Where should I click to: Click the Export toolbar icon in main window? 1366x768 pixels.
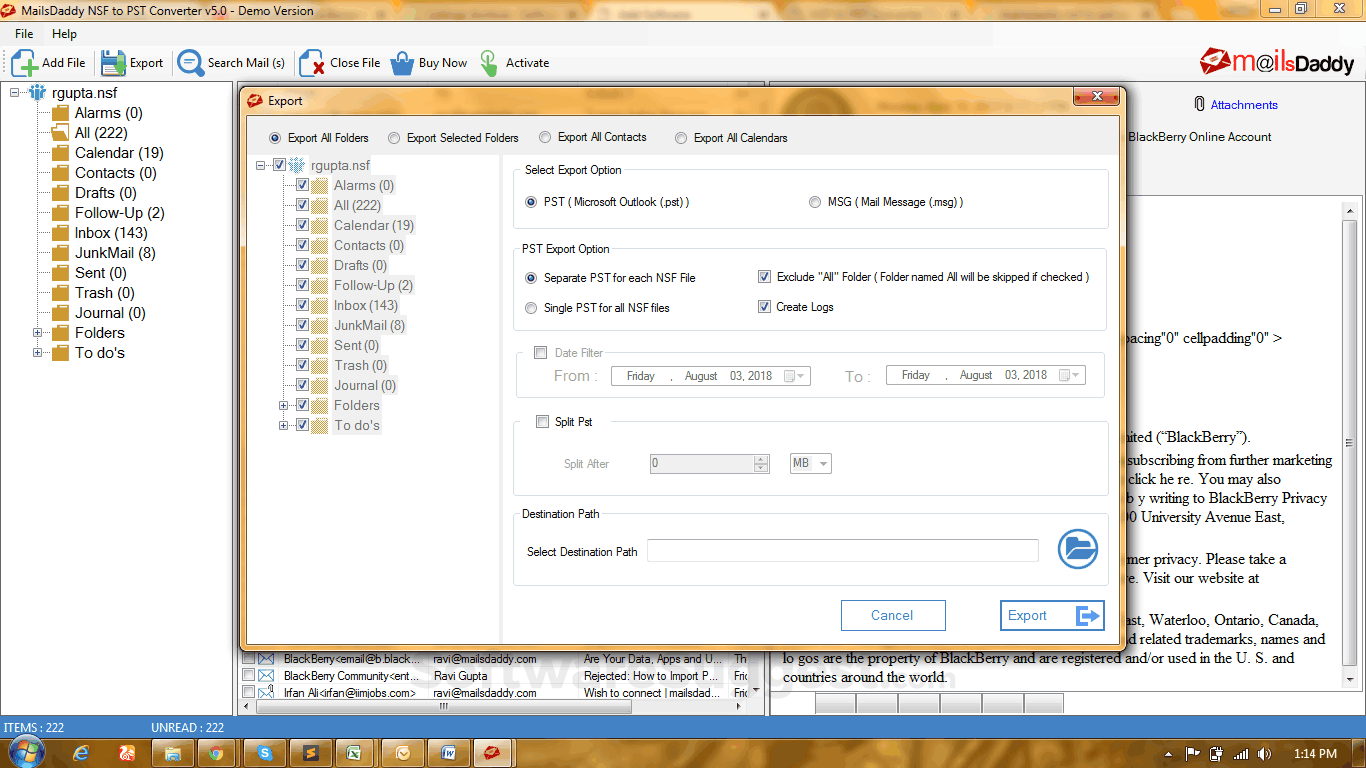113,62
